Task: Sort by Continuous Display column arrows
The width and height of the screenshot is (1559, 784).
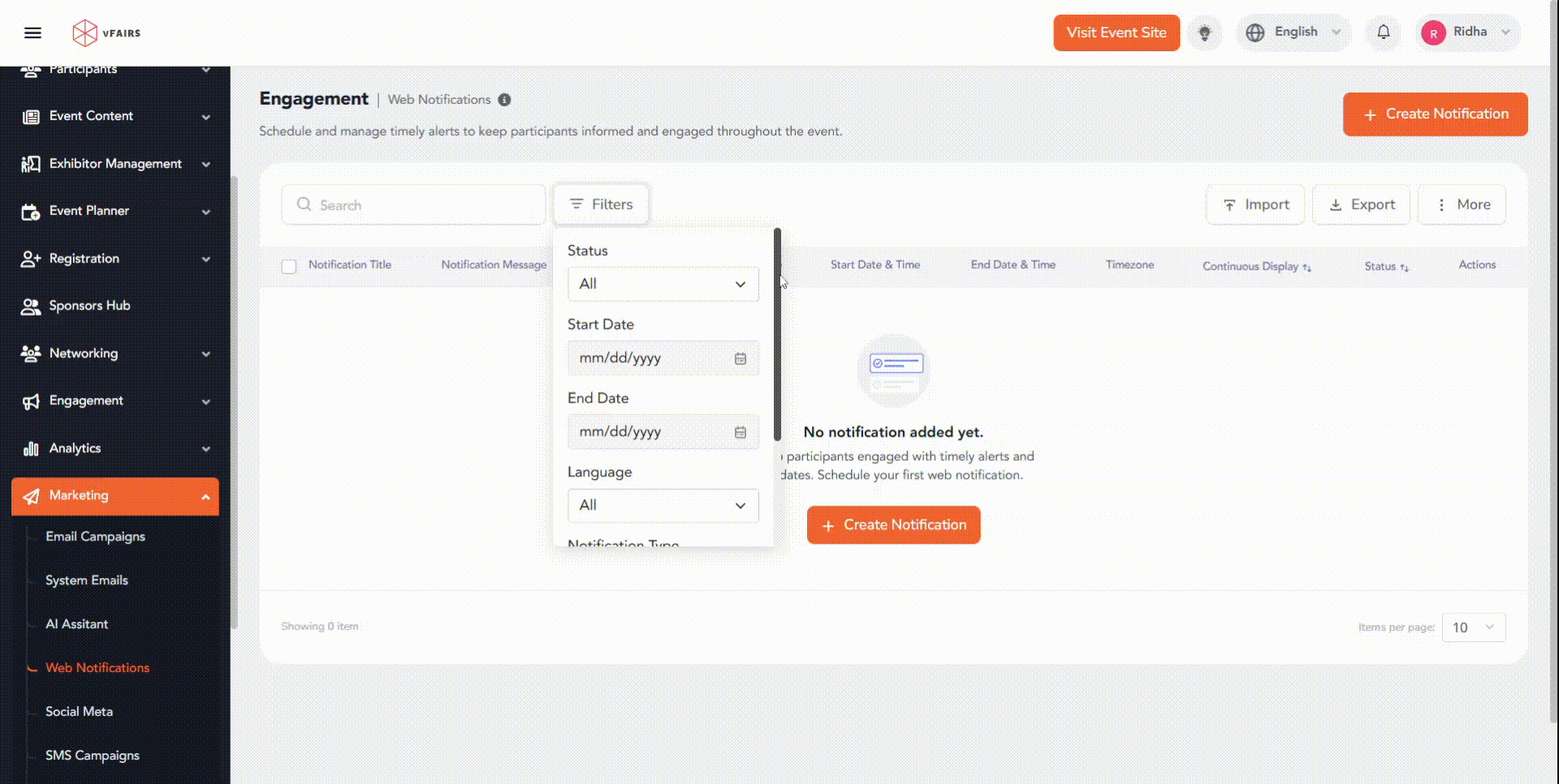Action: coord(1306,267)
